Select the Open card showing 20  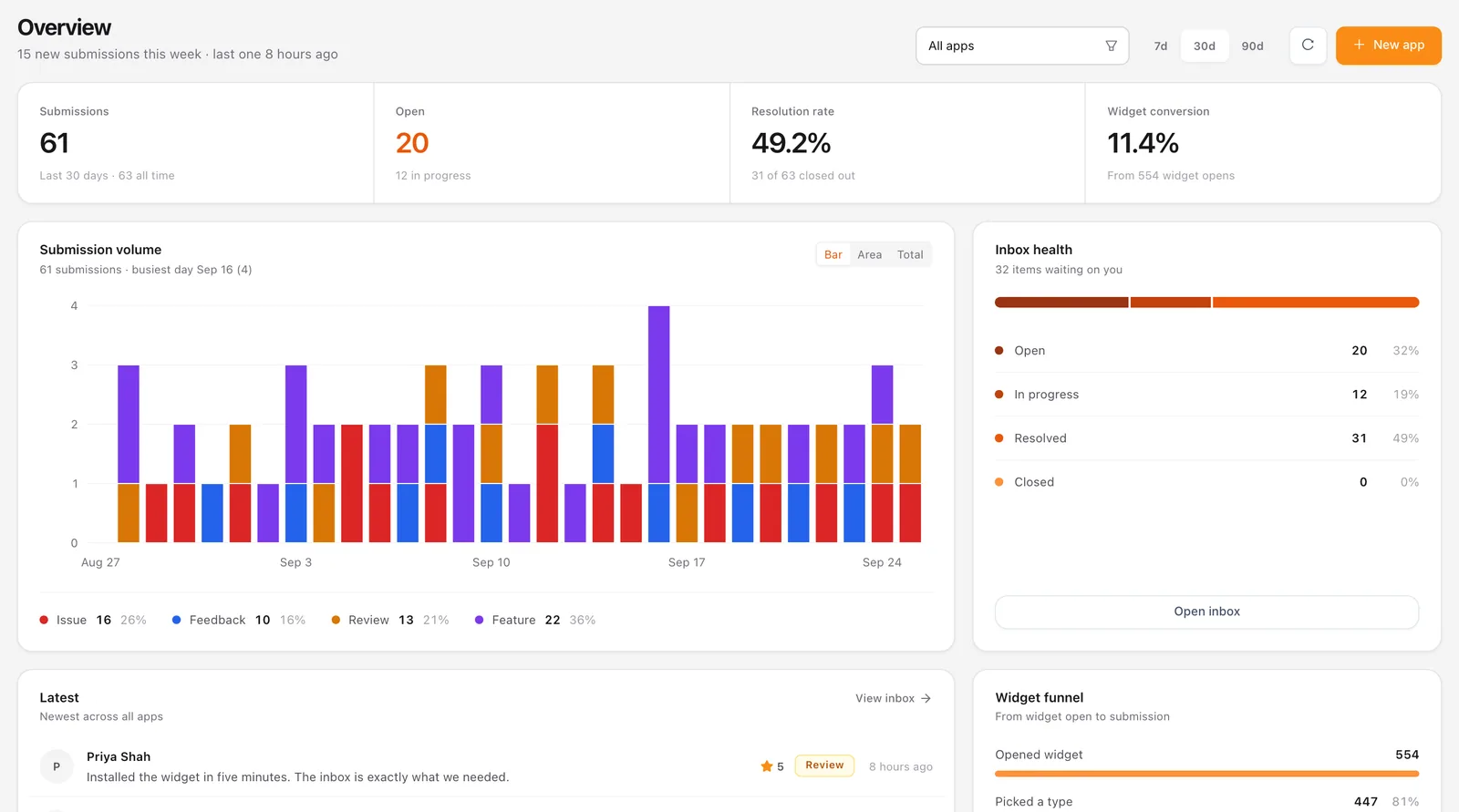551,143
